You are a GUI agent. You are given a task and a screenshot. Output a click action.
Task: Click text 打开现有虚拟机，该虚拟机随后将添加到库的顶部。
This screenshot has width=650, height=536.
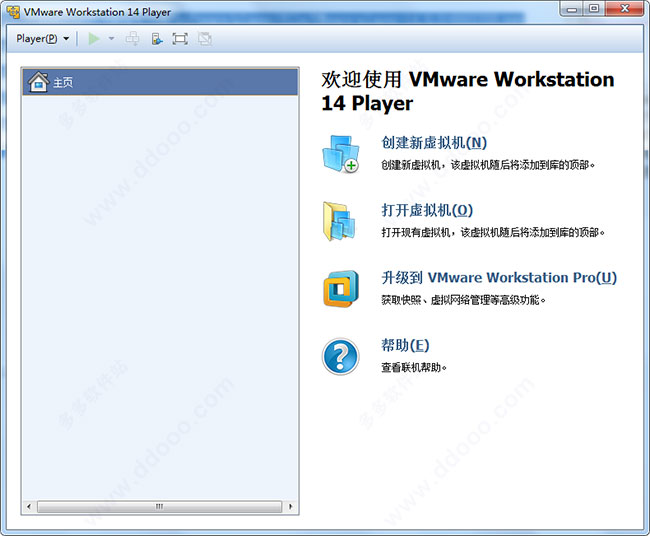coord(493,233)
